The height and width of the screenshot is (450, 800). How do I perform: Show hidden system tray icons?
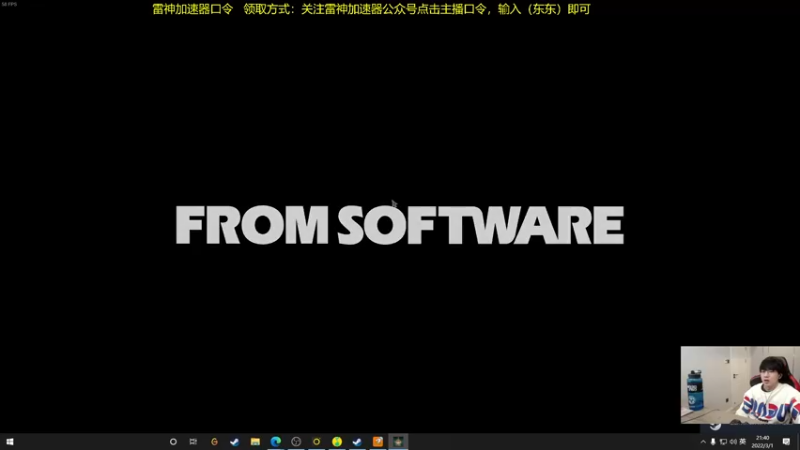click(703, 442)
